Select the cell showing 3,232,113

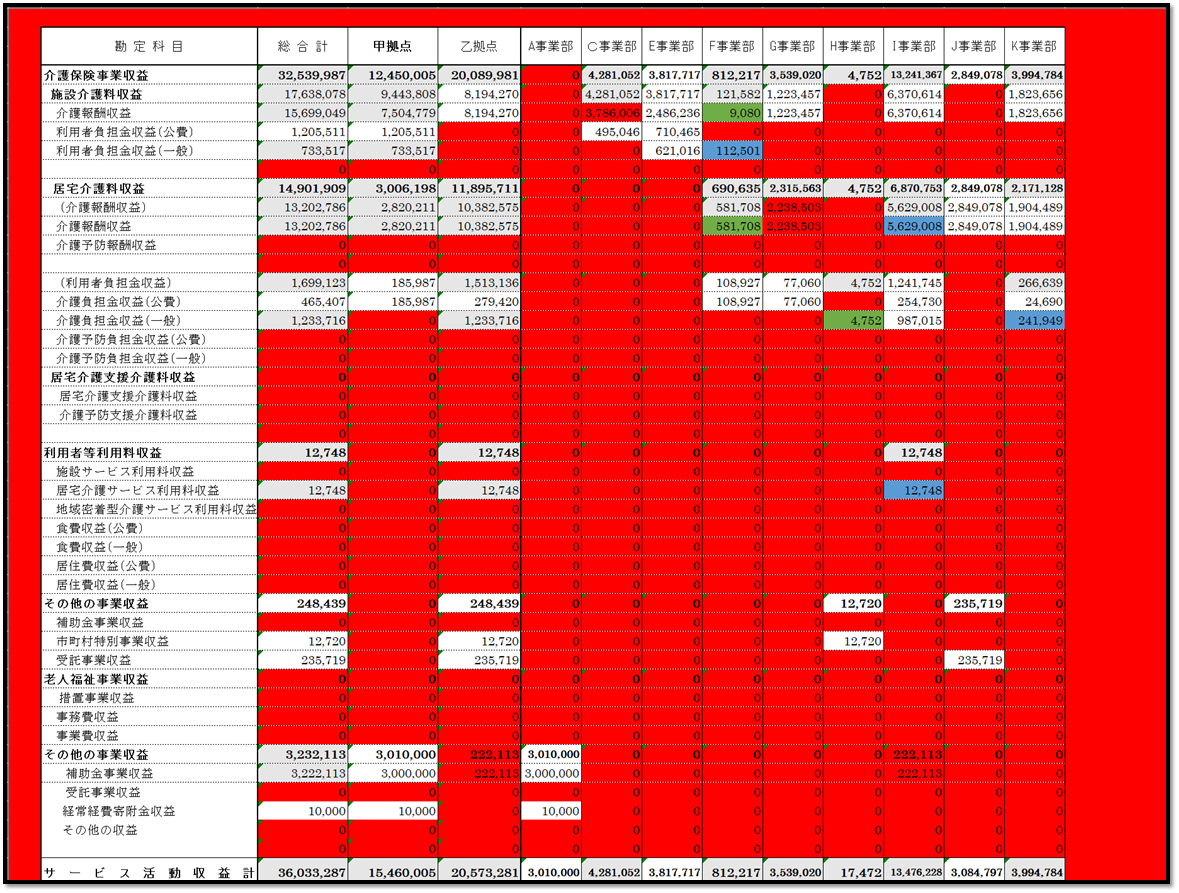pyautogui.click(x=303, y=754)
